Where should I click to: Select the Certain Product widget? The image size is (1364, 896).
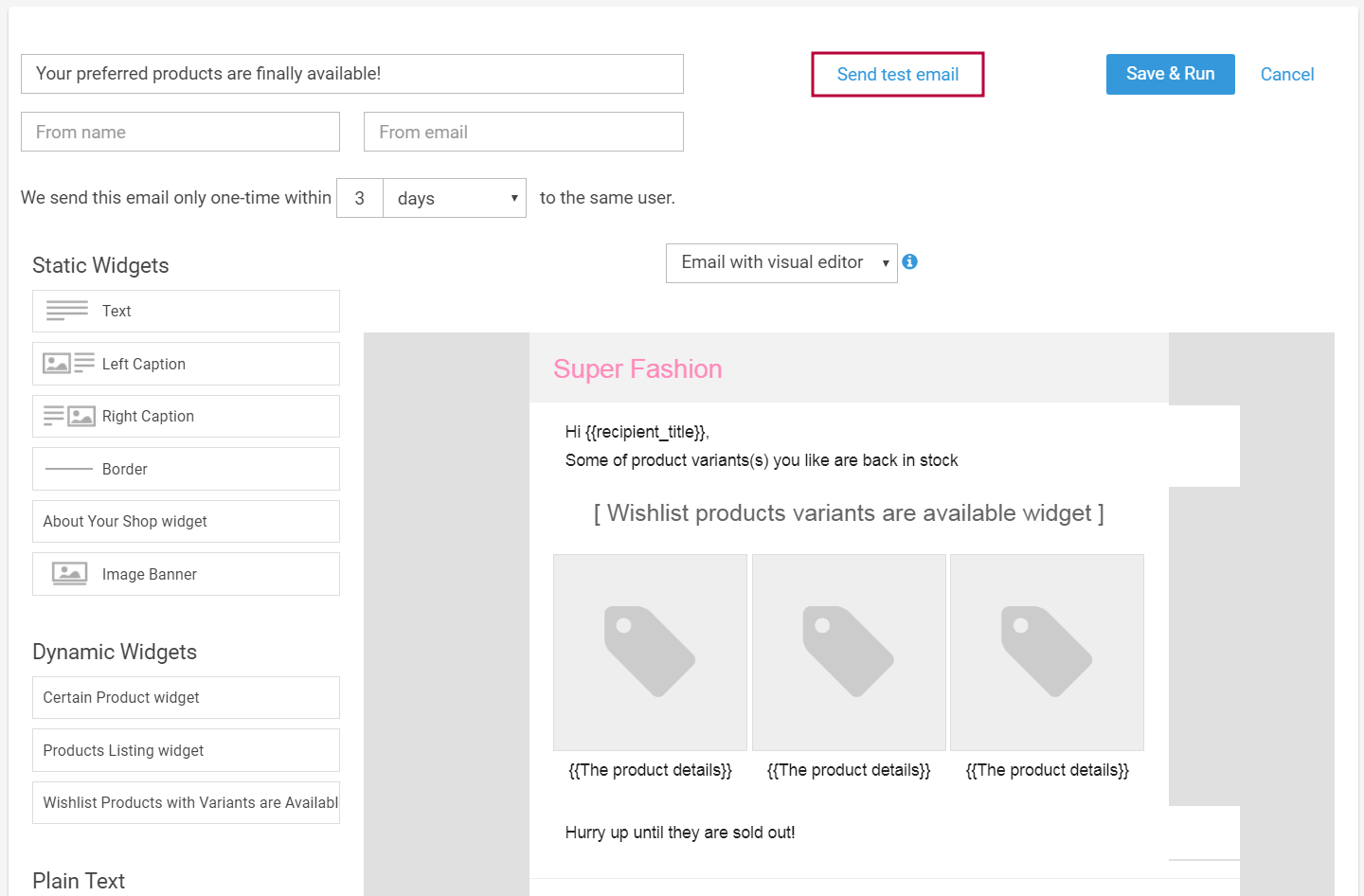pos(186,697)
